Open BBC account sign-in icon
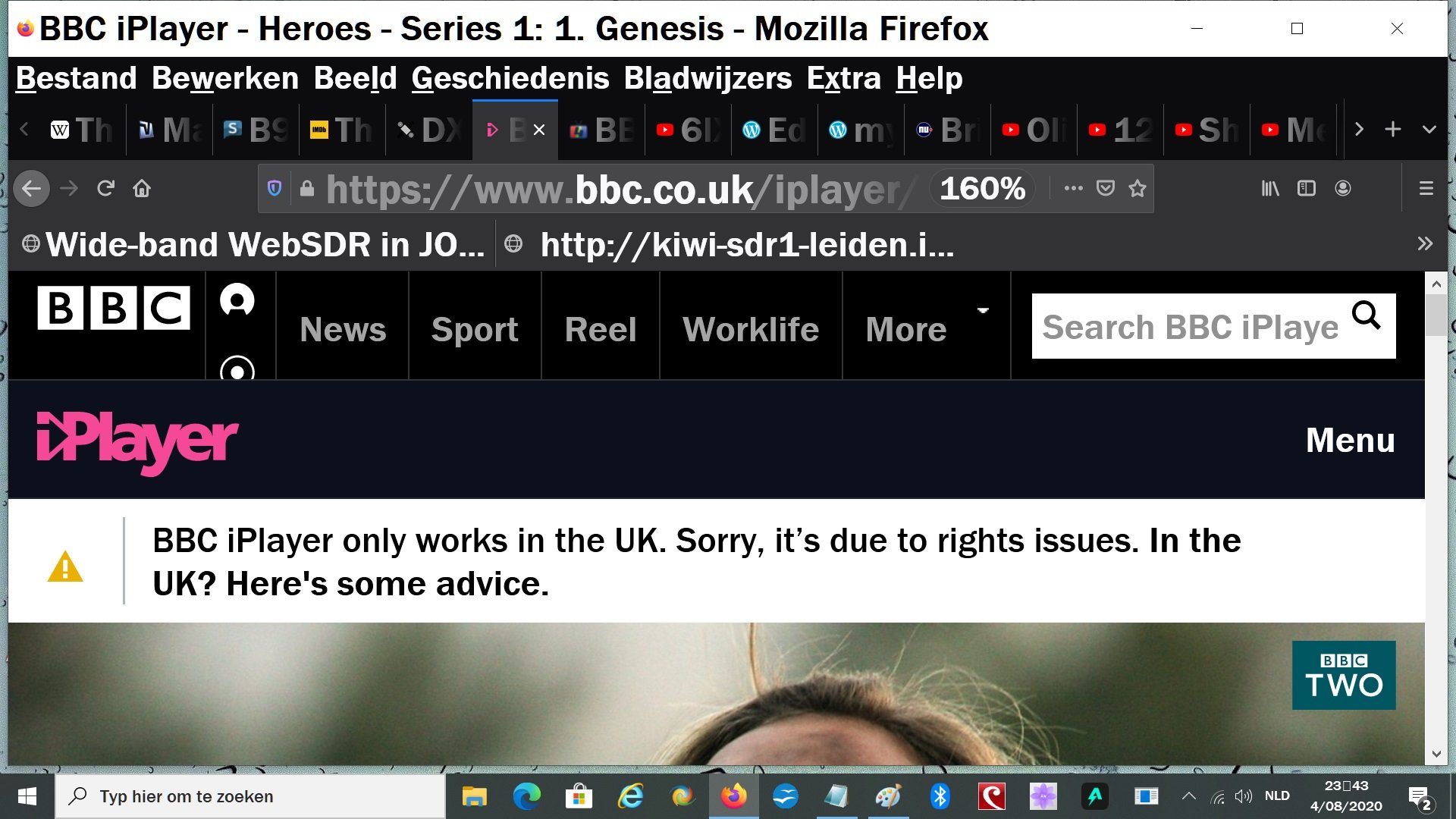 click(x=237, y=300)
